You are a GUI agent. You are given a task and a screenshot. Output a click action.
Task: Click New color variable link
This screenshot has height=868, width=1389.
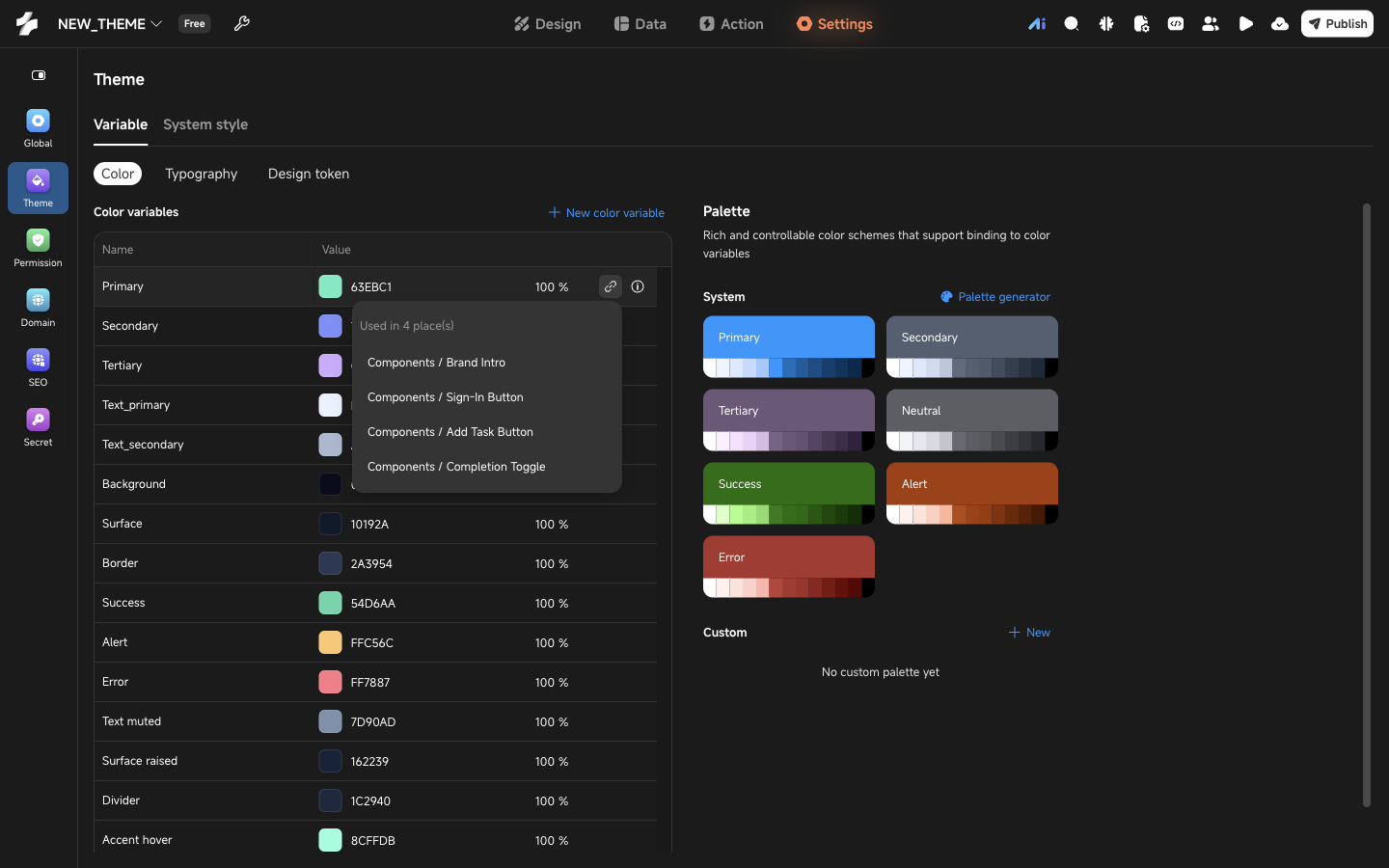pyautogui.click(x=607, y=212)
